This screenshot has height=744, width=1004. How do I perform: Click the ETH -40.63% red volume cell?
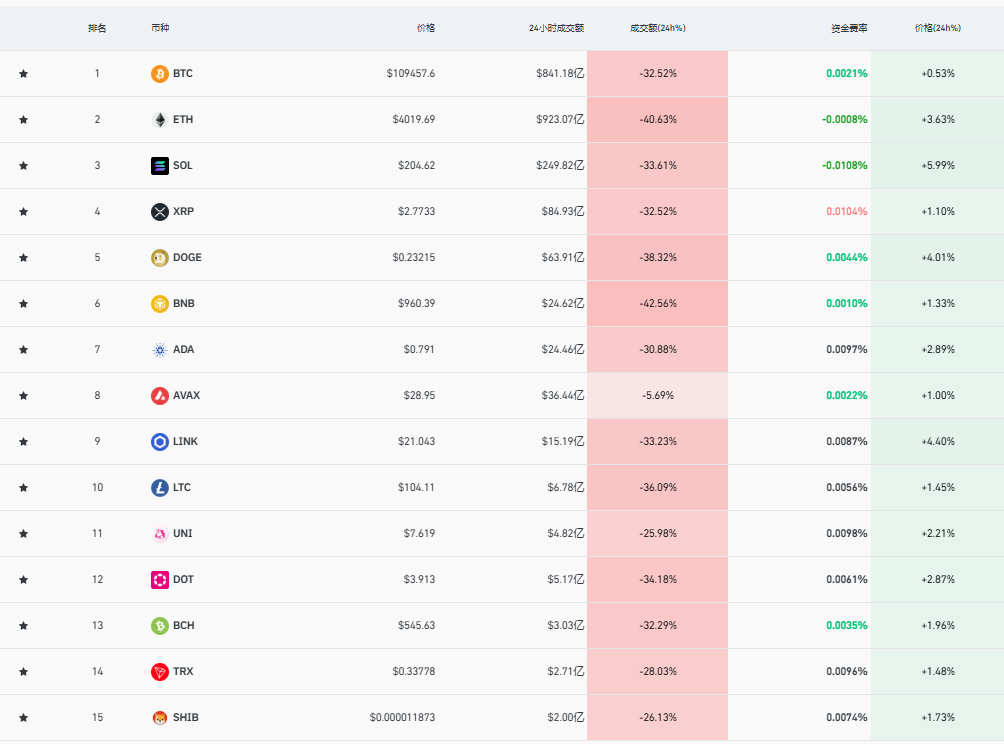tap(657, 120)
